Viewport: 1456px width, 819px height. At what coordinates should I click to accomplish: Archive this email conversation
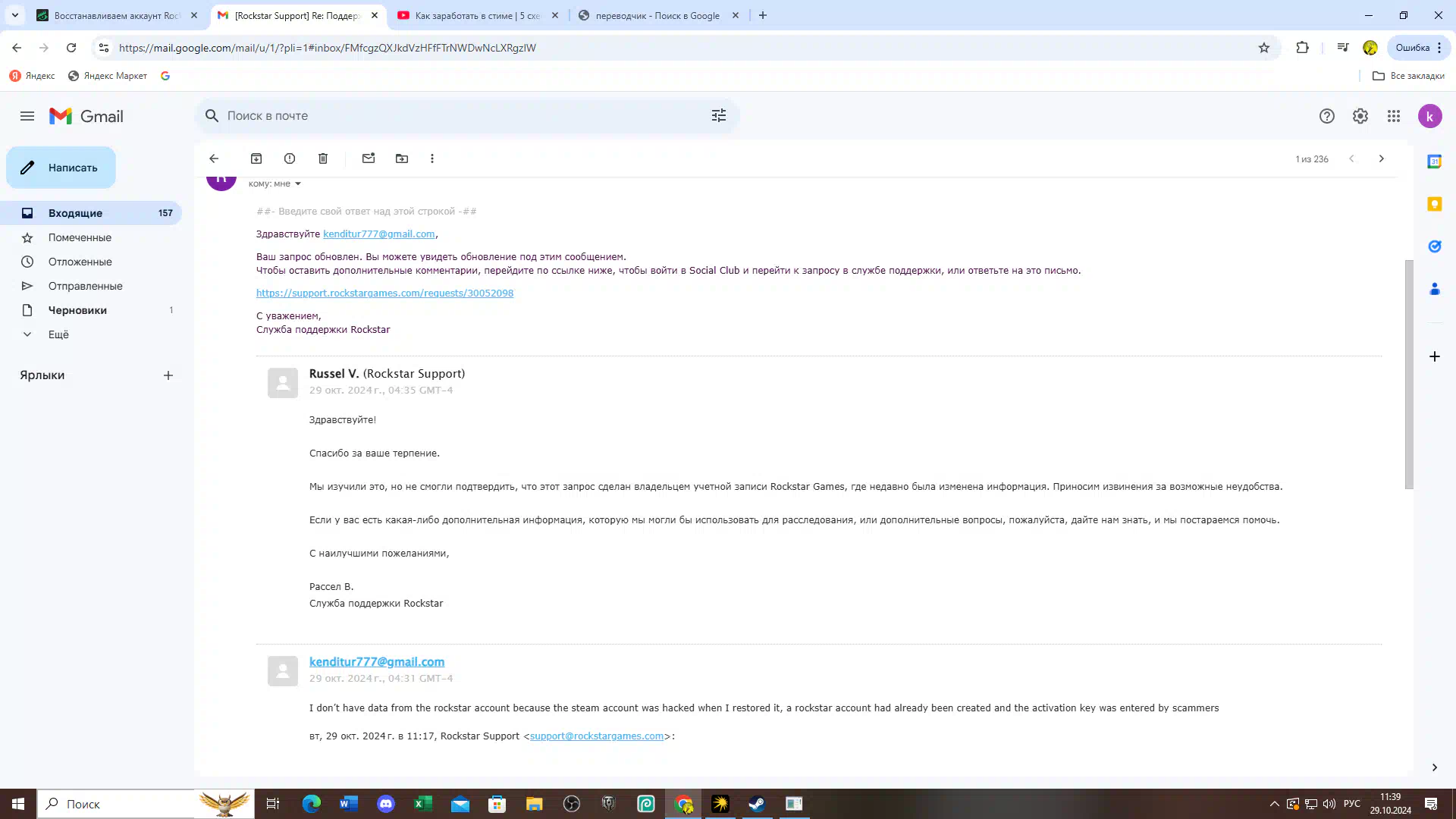[256, 158]
